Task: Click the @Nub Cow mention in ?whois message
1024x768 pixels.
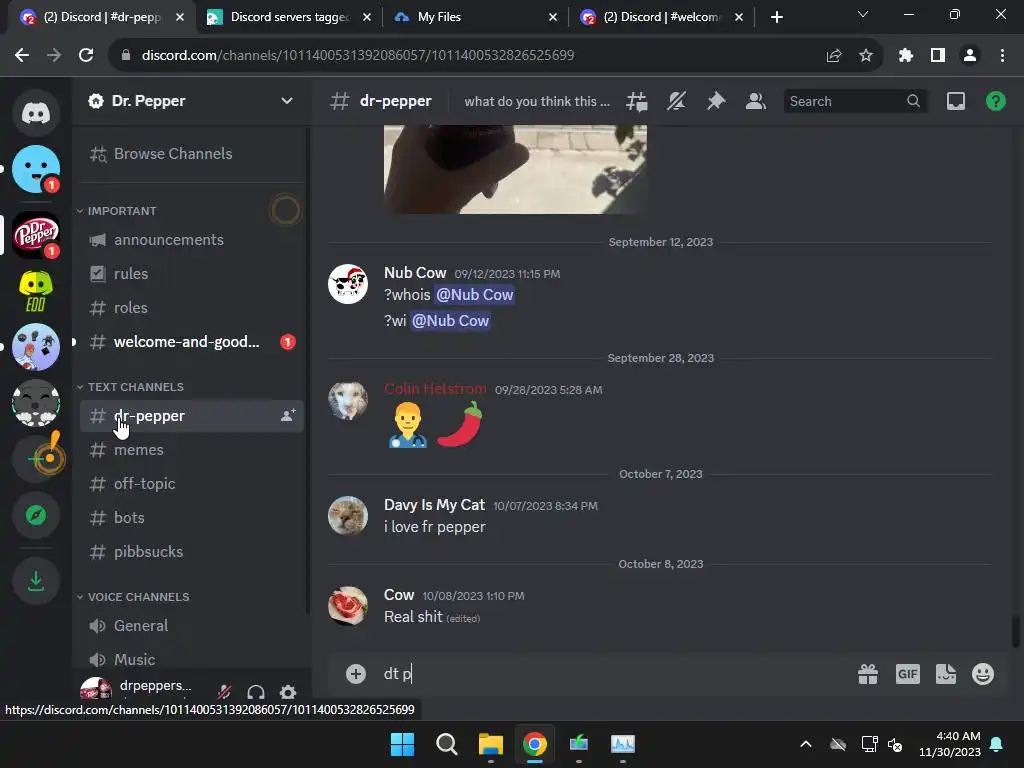Action: pyautogui.click(x=474, y=295)
